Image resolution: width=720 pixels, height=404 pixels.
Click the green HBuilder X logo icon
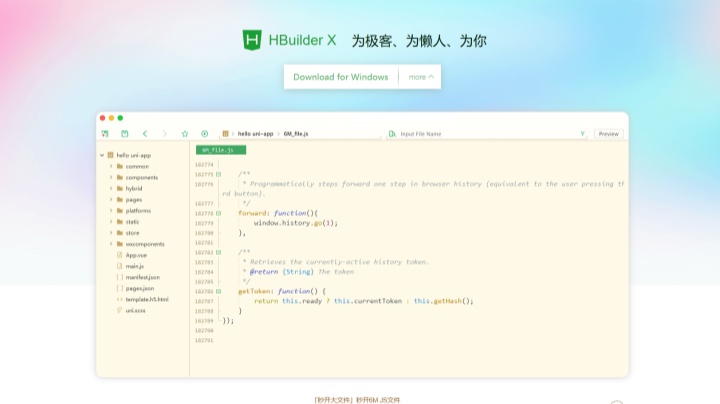click(x=252, y=40)
